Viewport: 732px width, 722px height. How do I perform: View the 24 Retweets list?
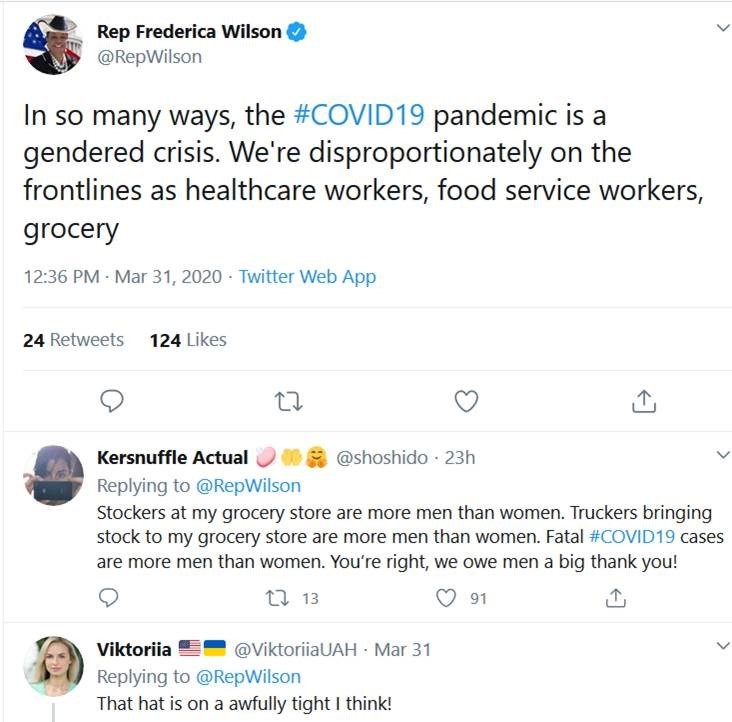(x=73, y=340)
